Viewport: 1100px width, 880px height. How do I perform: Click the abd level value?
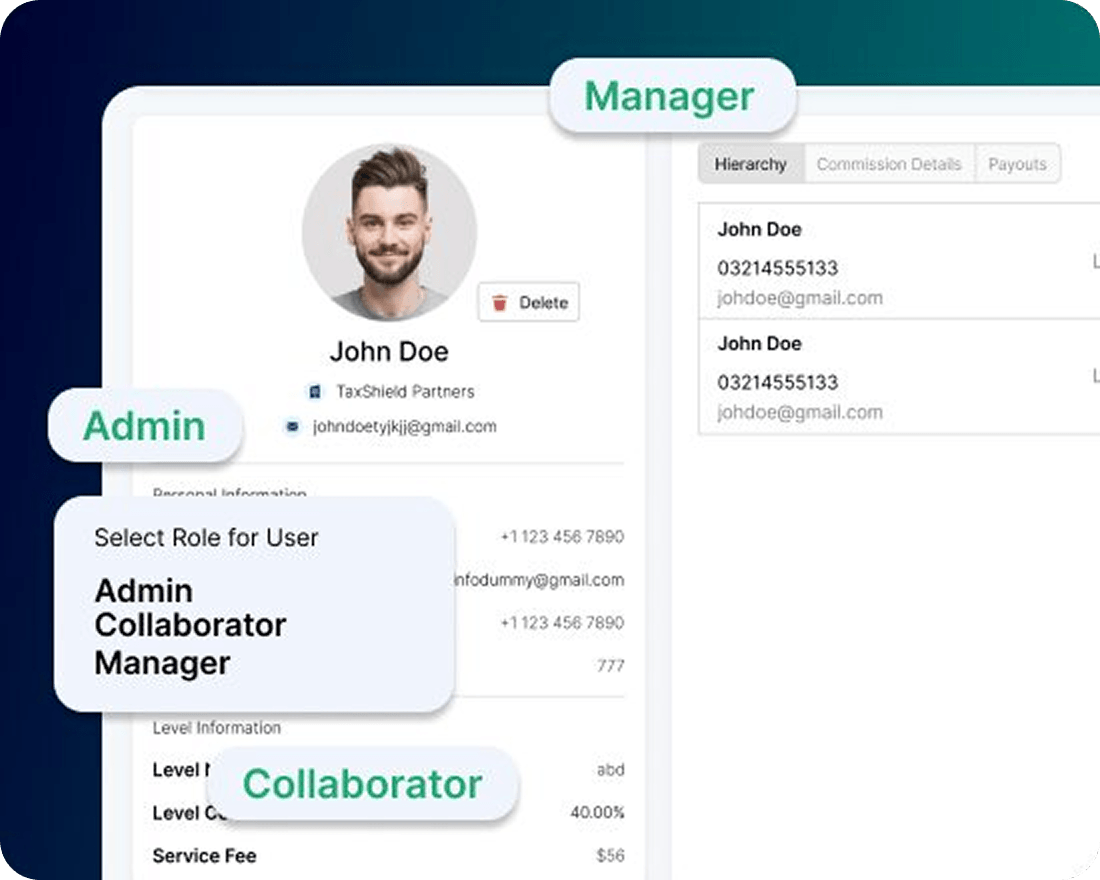[610, 770]
